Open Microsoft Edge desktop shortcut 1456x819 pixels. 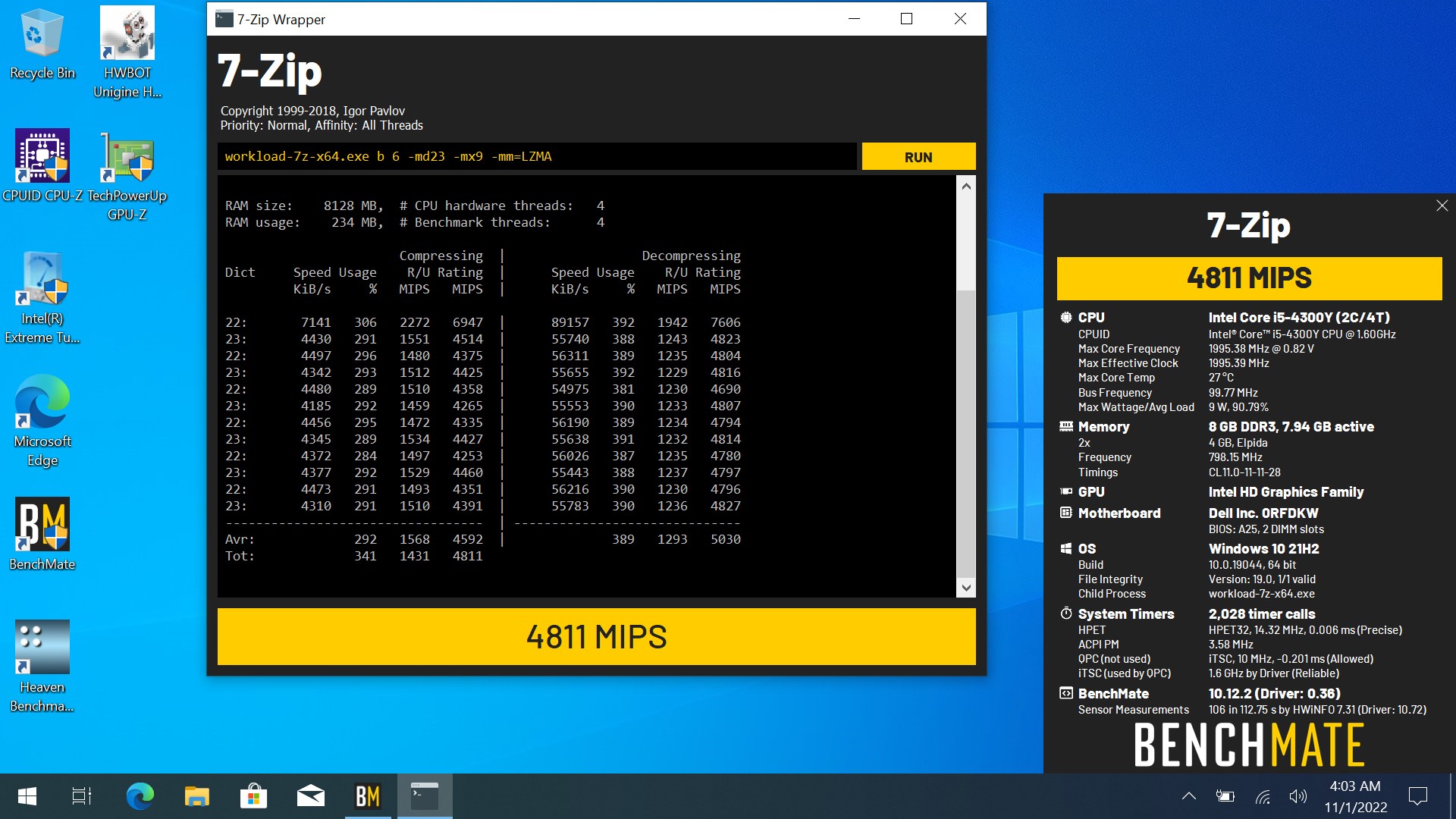coord(42,421)
